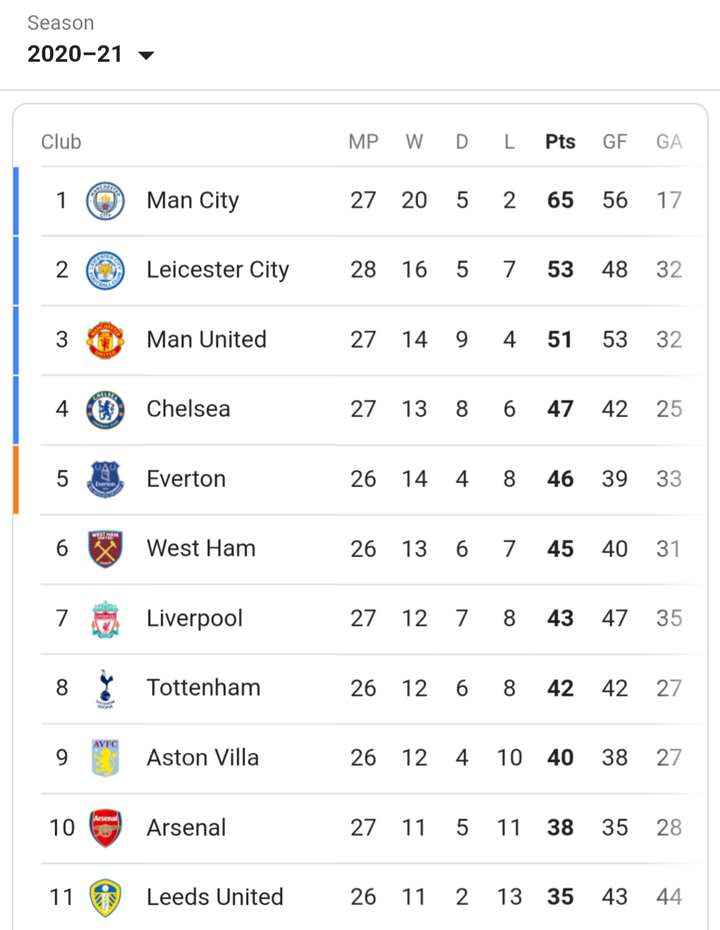Open the 2020–21 season dropdown
Screen dimensions: 720x930
tap(91, 54)
